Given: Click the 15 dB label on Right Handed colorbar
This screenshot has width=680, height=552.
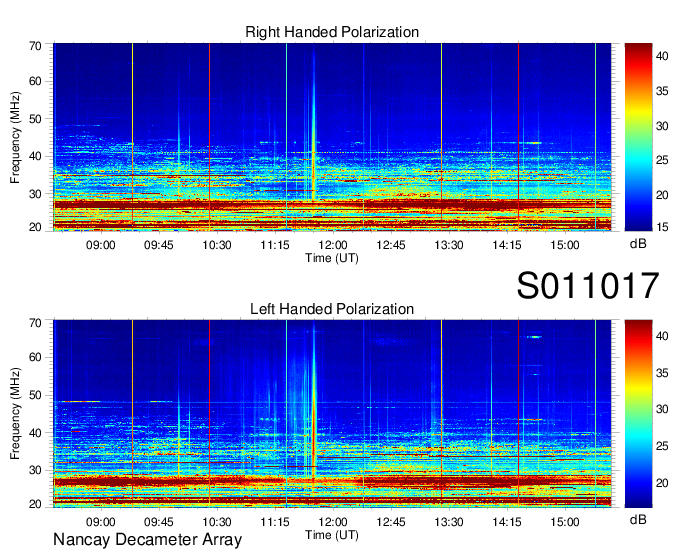Looking at the screenshot, I should [x=662, y=227].
